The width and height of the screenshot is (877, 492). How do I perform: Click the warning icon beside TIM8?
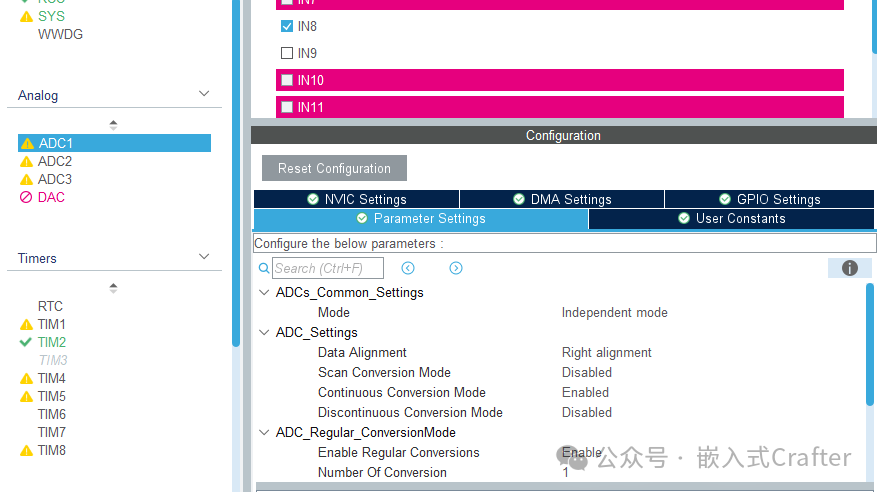pos(26,450)
